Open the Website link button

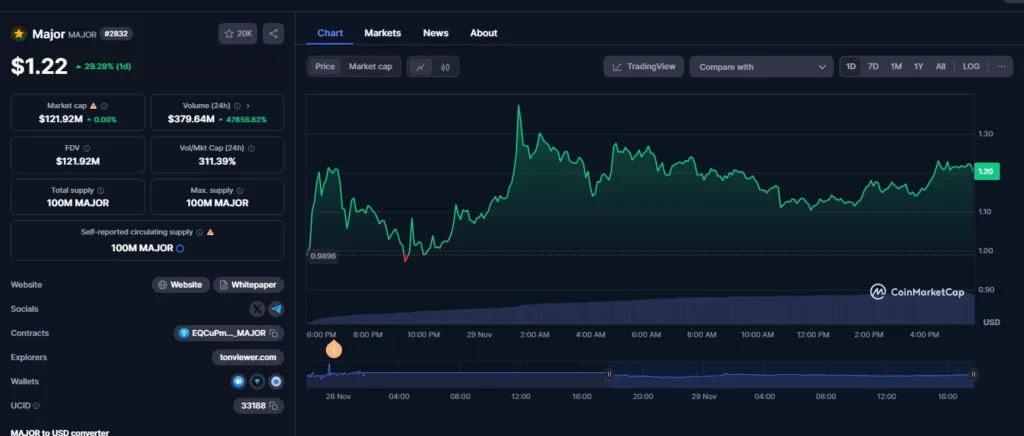pyautogui.click(x=181, y=285)
